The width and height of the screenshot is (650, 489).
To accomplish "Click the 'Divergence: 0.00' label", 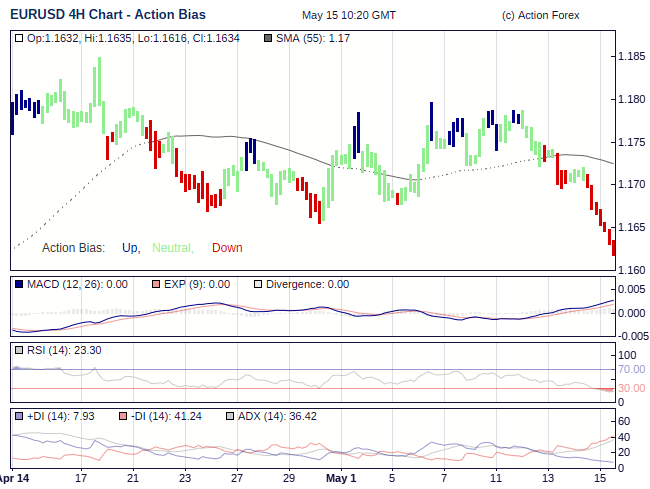I will 308,284.
